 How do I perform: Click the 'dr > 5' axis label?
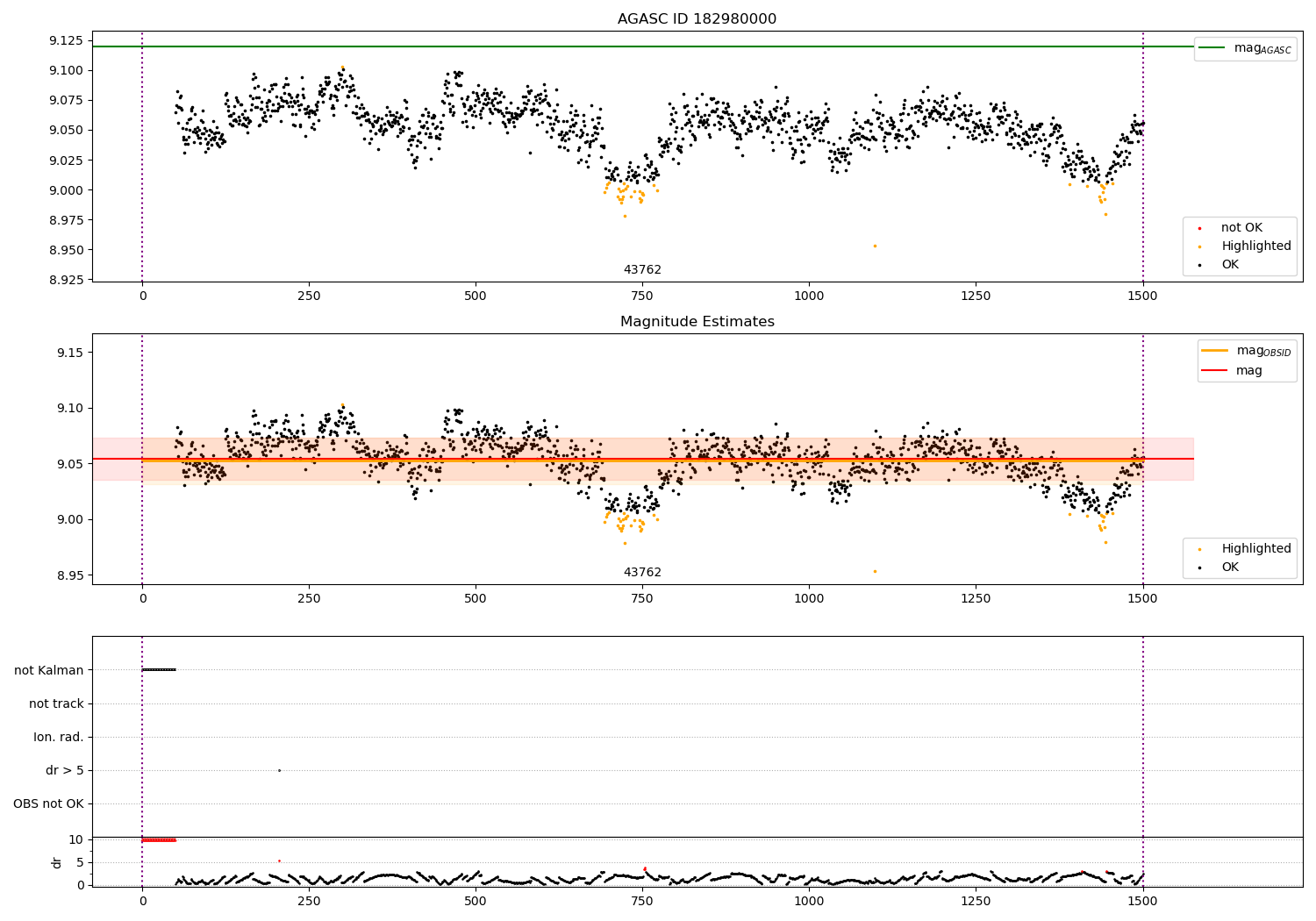65,770
